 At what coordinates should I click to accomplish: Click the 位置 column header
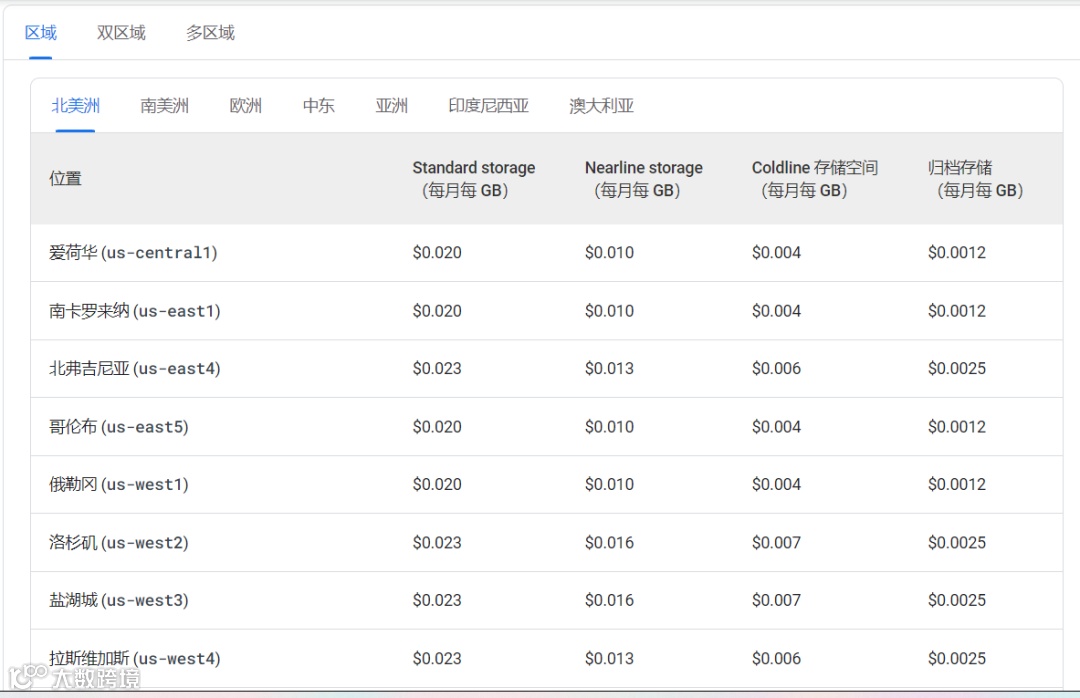click(66, 179)
